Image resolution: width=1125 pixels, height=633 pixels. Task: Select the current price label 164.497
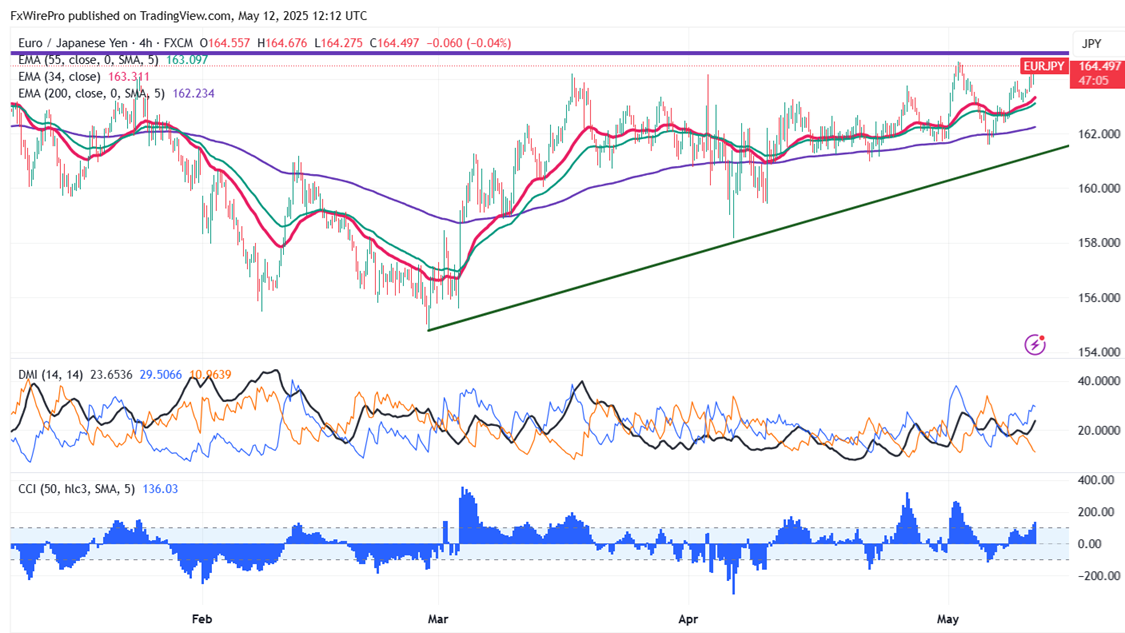tap(1099, 66)
